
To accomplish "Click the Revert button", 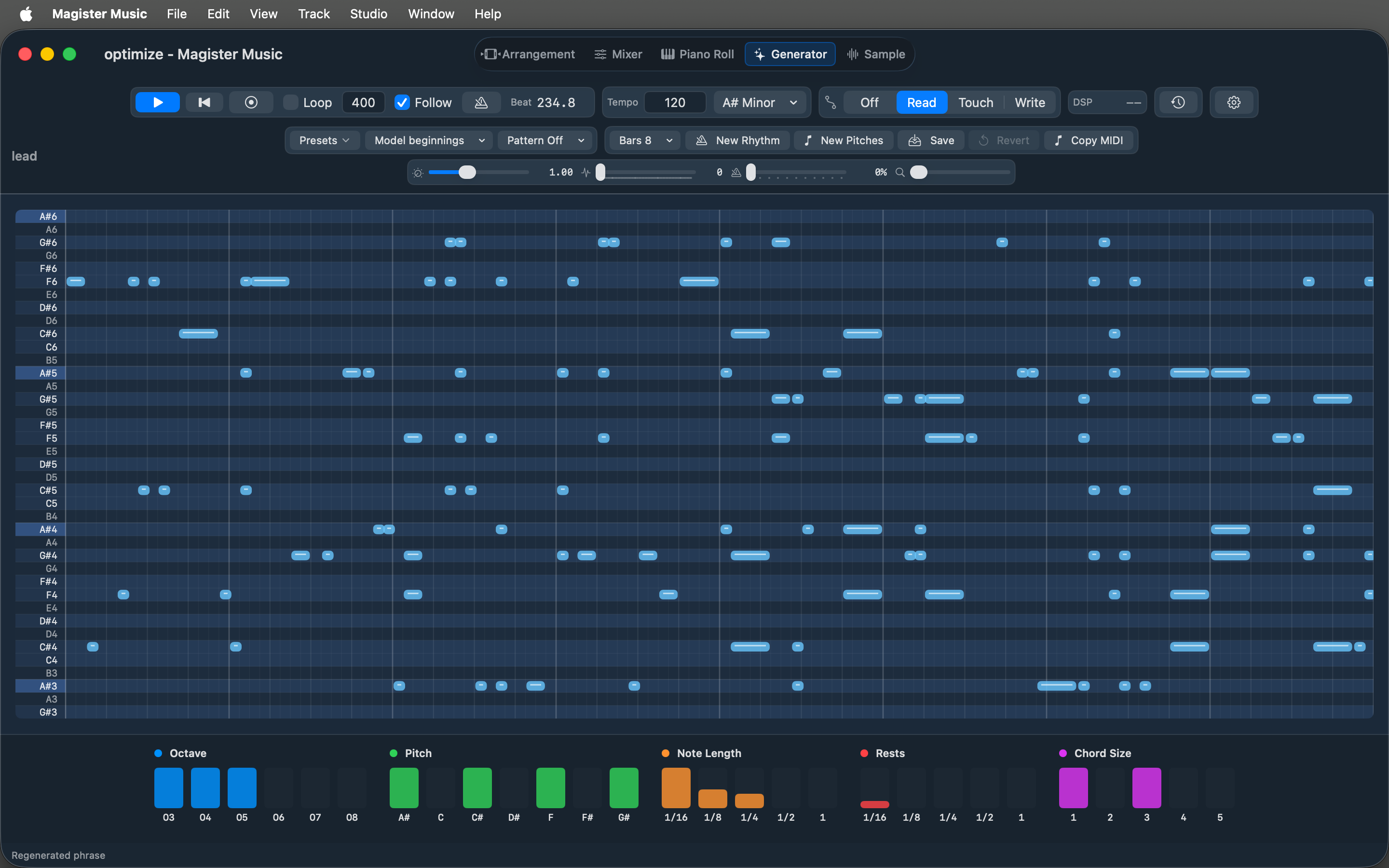I will point(1004,140).
